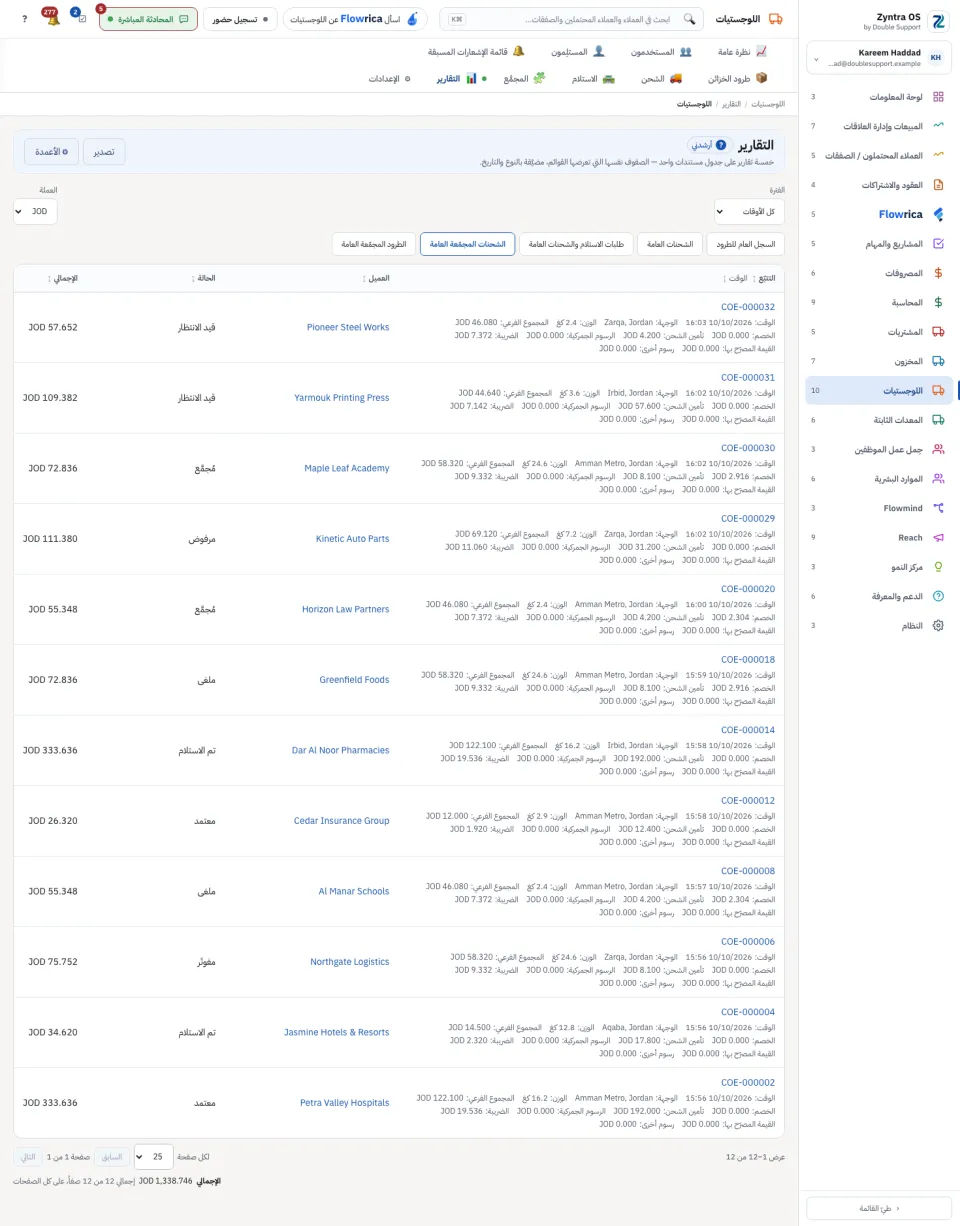960x1226 pixels.
Task: Open the Expenses dollar icon
Action: (x=938, y=272)
